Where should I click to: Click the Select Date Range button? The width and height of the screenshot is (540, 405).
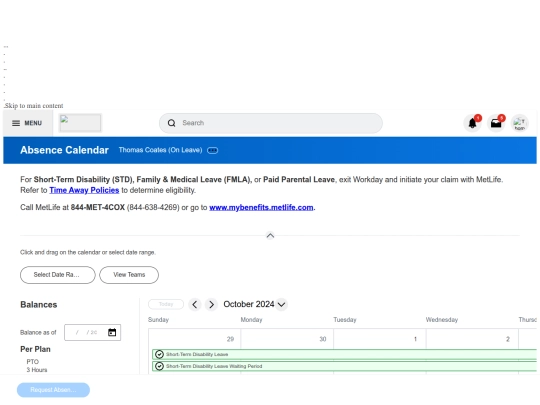click(58, 275)
